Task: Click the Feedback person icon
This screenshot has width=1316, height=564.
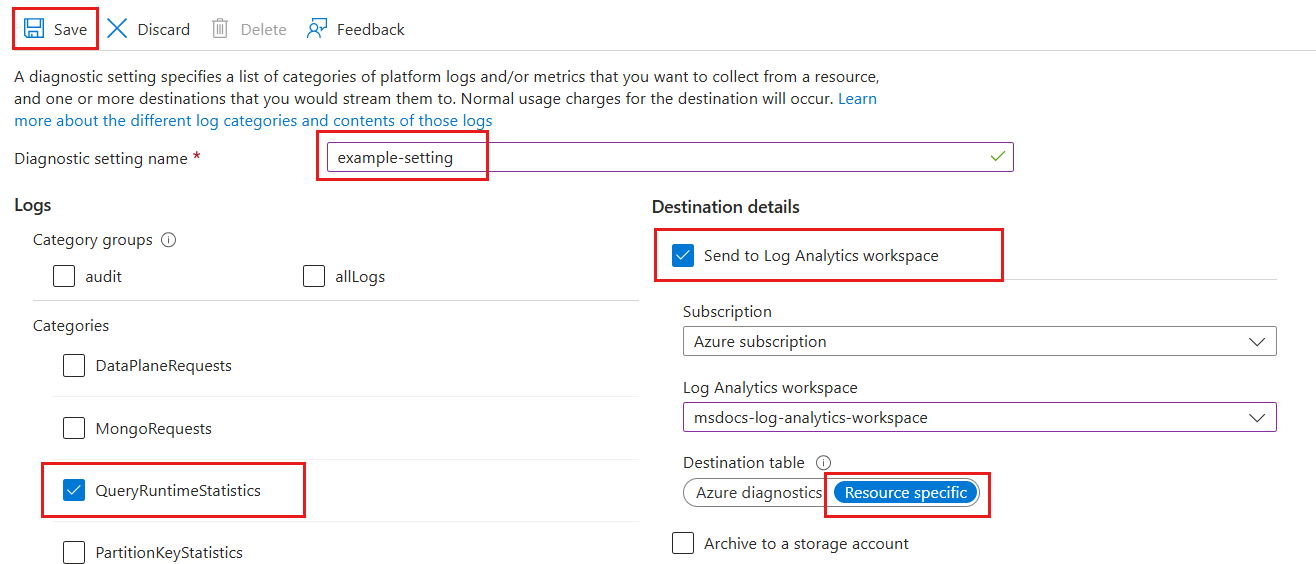Action: click(317, 29)
